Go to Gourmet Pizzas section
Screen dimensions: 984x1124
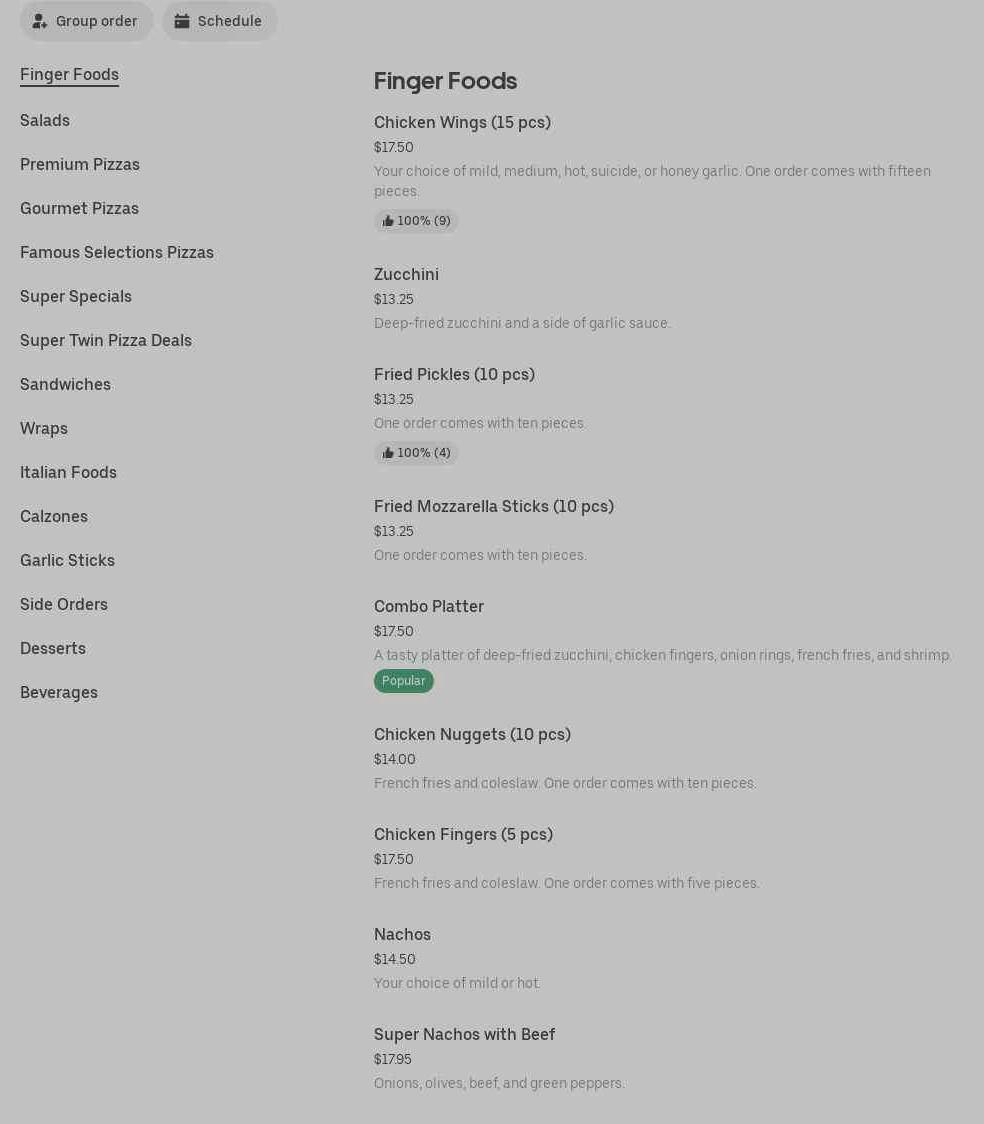(79, 208)
